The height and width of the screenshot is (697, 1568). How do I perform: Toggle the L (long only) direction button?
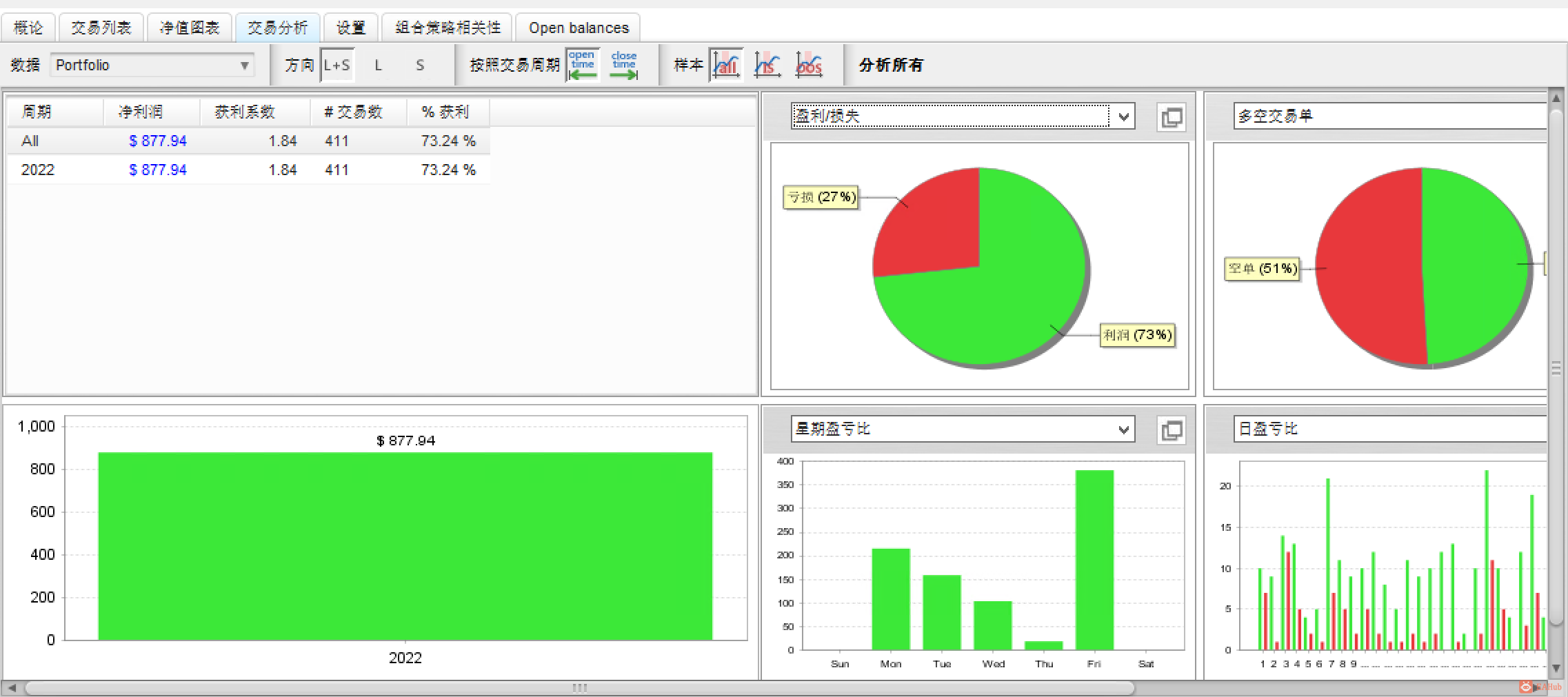(378, 65)
